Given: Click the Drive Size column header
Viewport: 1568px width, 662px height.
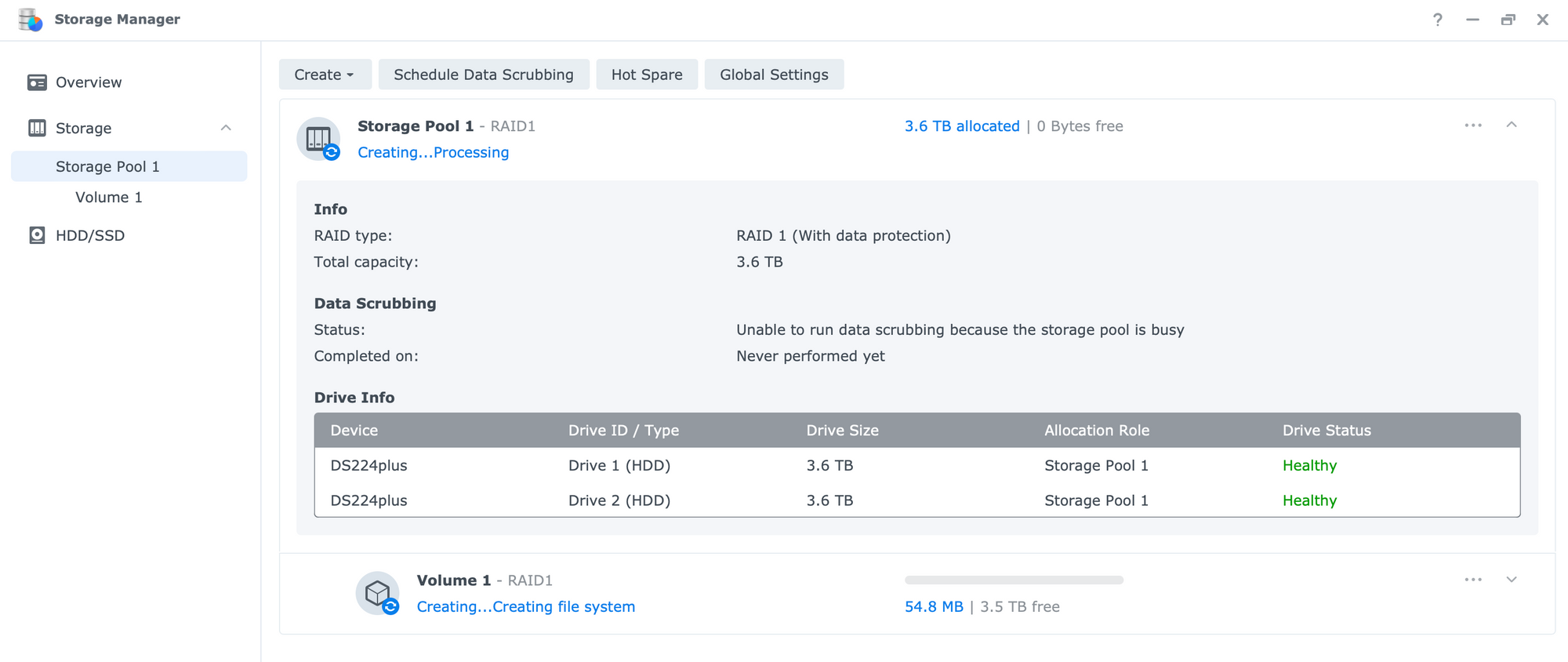Looking at the screenshot, I should (842, 431).
